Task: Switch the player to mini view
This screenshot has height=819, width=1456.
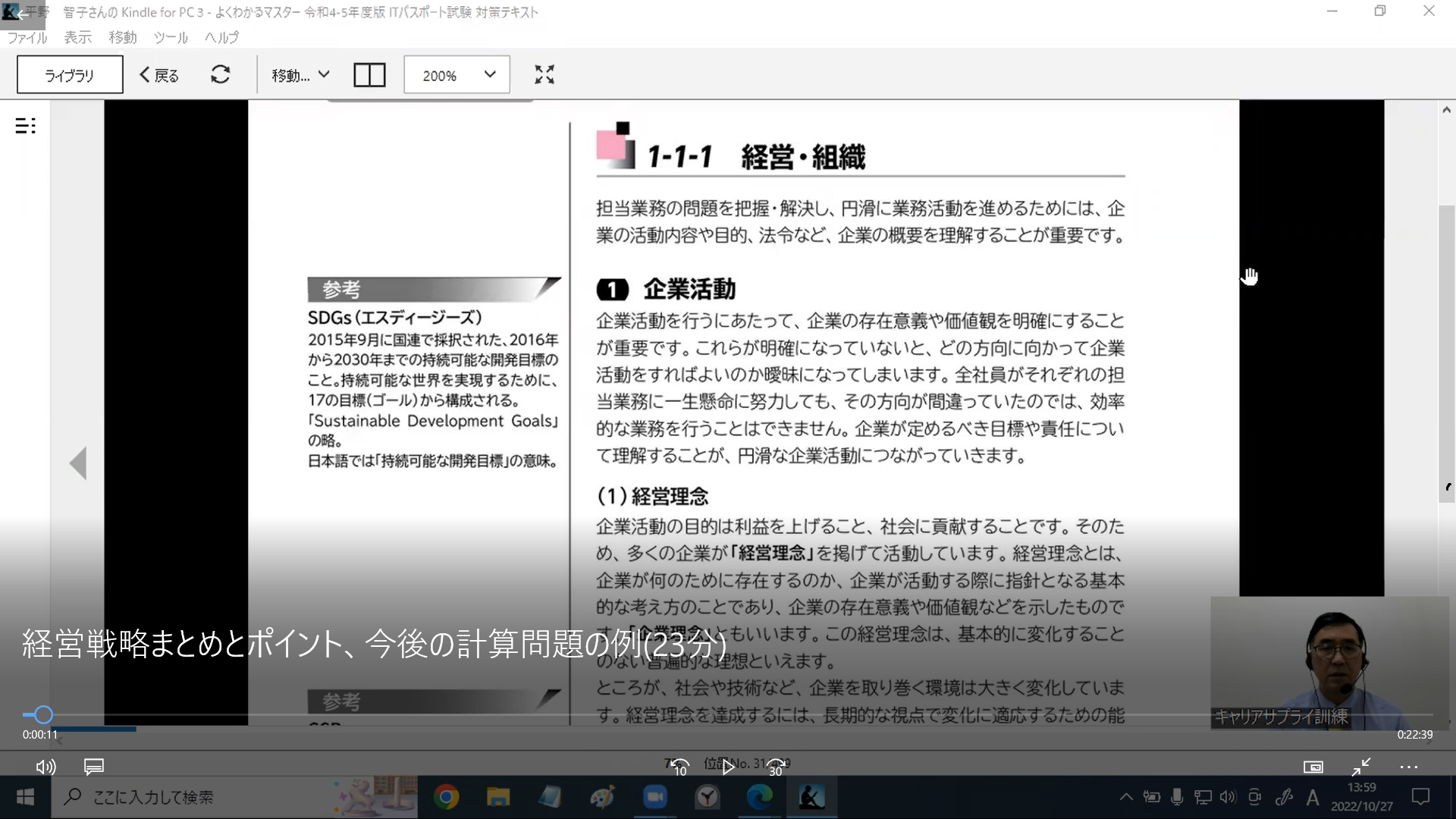Action: click(1313, 767)
